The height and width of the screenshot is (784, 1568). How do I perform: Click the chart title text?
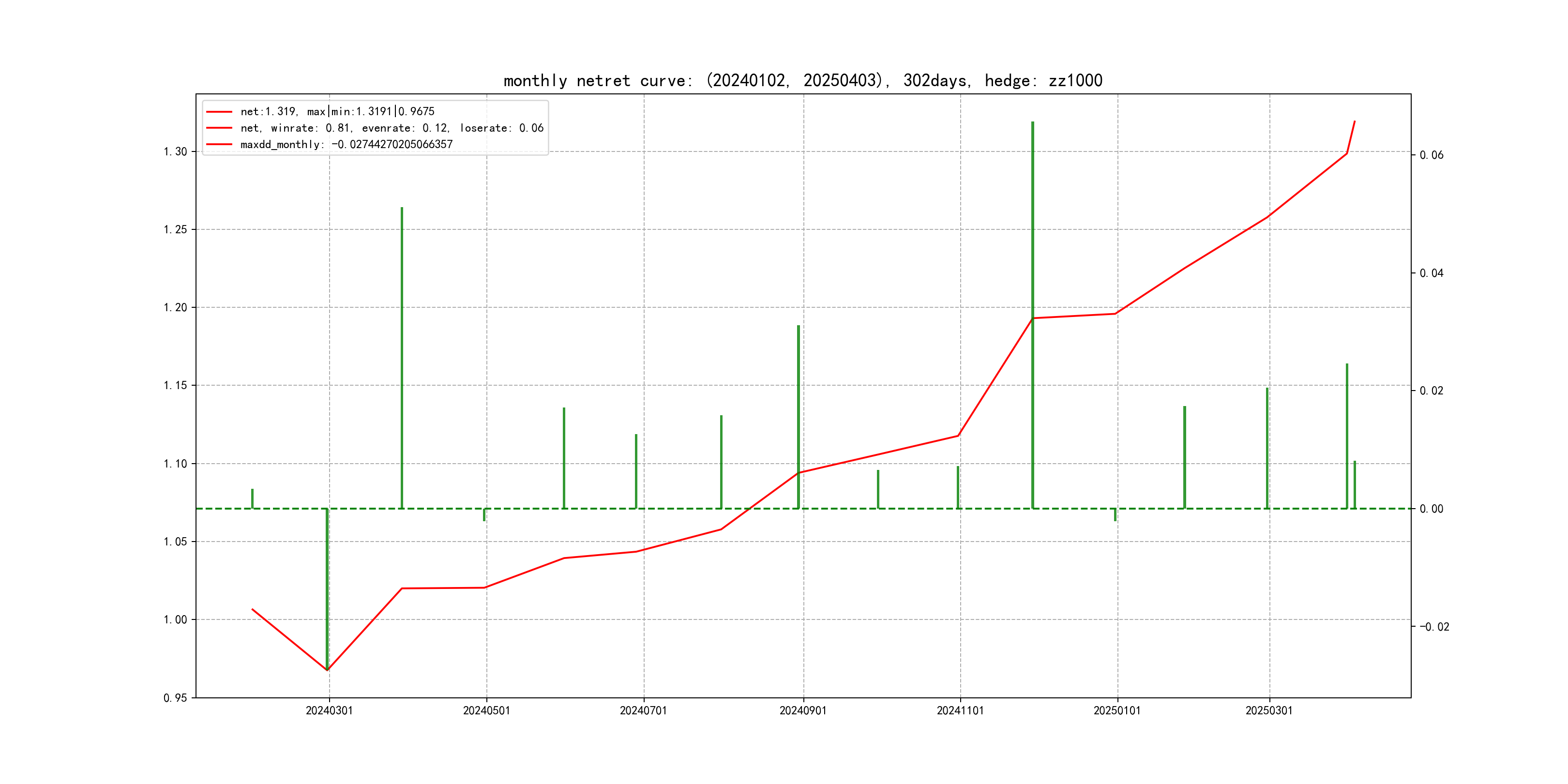[802, 80]
